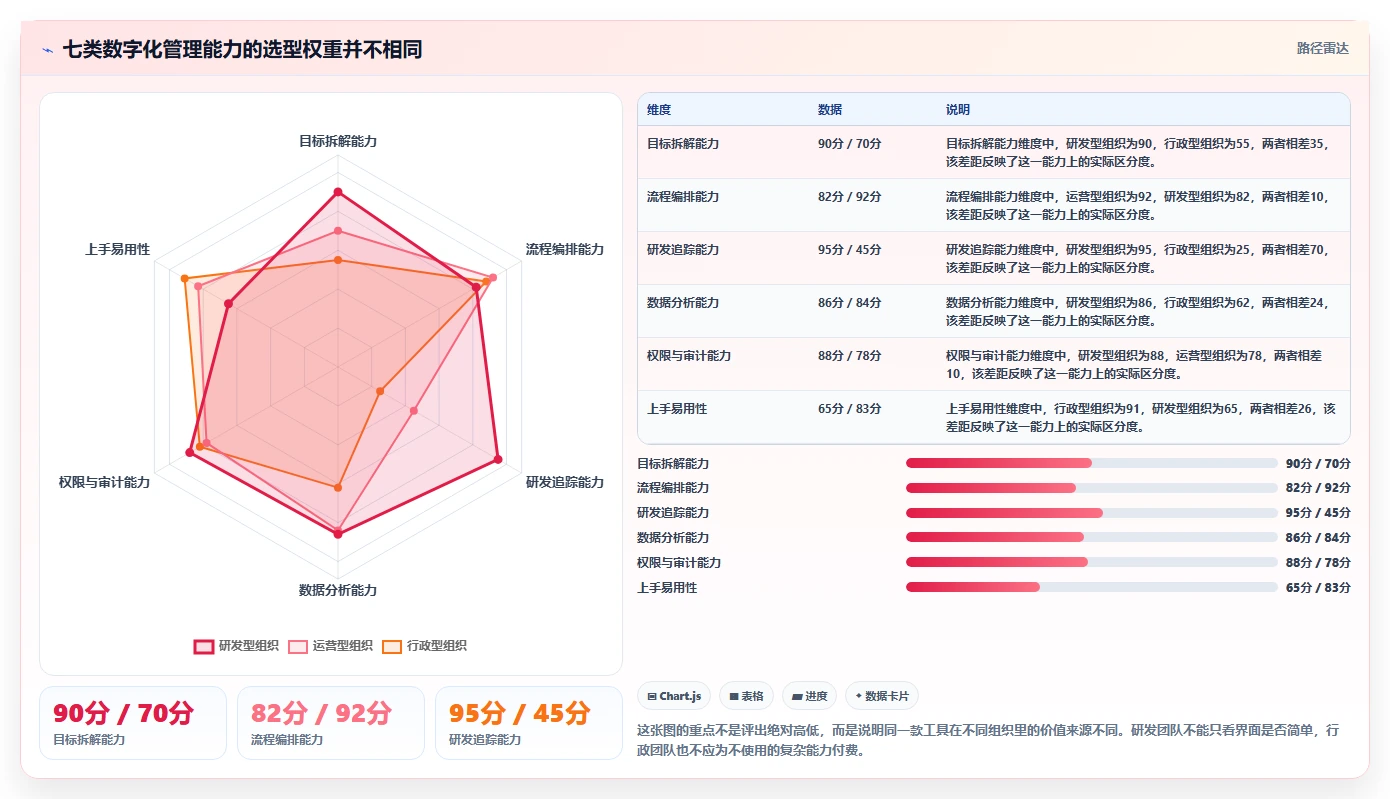The height and width of the screenshot is (799, 1390).
Task: Toggle 行政型组织 legend swatch
Action: 392,646
